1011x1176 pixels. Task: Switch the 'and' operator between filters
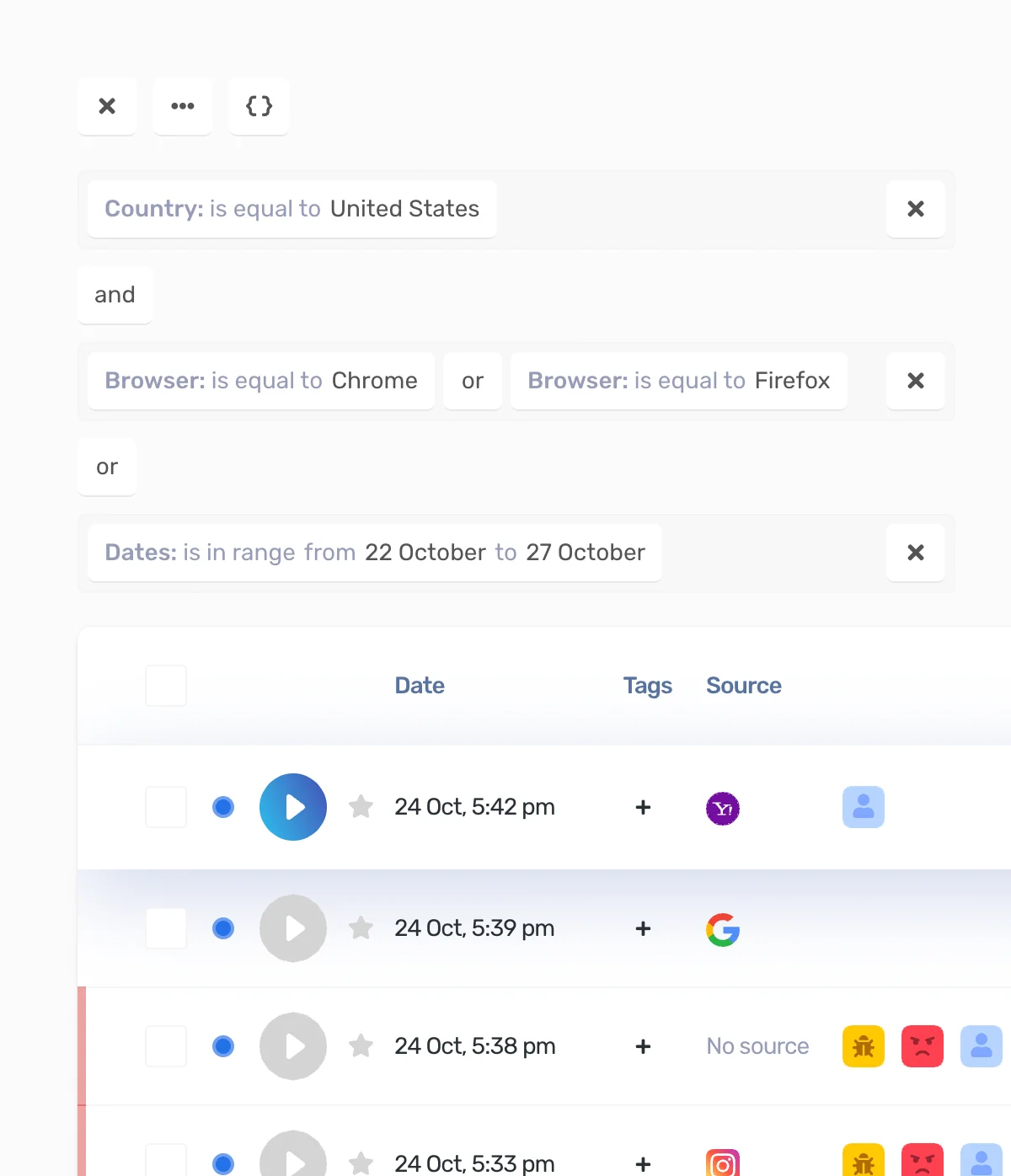click(115, 295)
